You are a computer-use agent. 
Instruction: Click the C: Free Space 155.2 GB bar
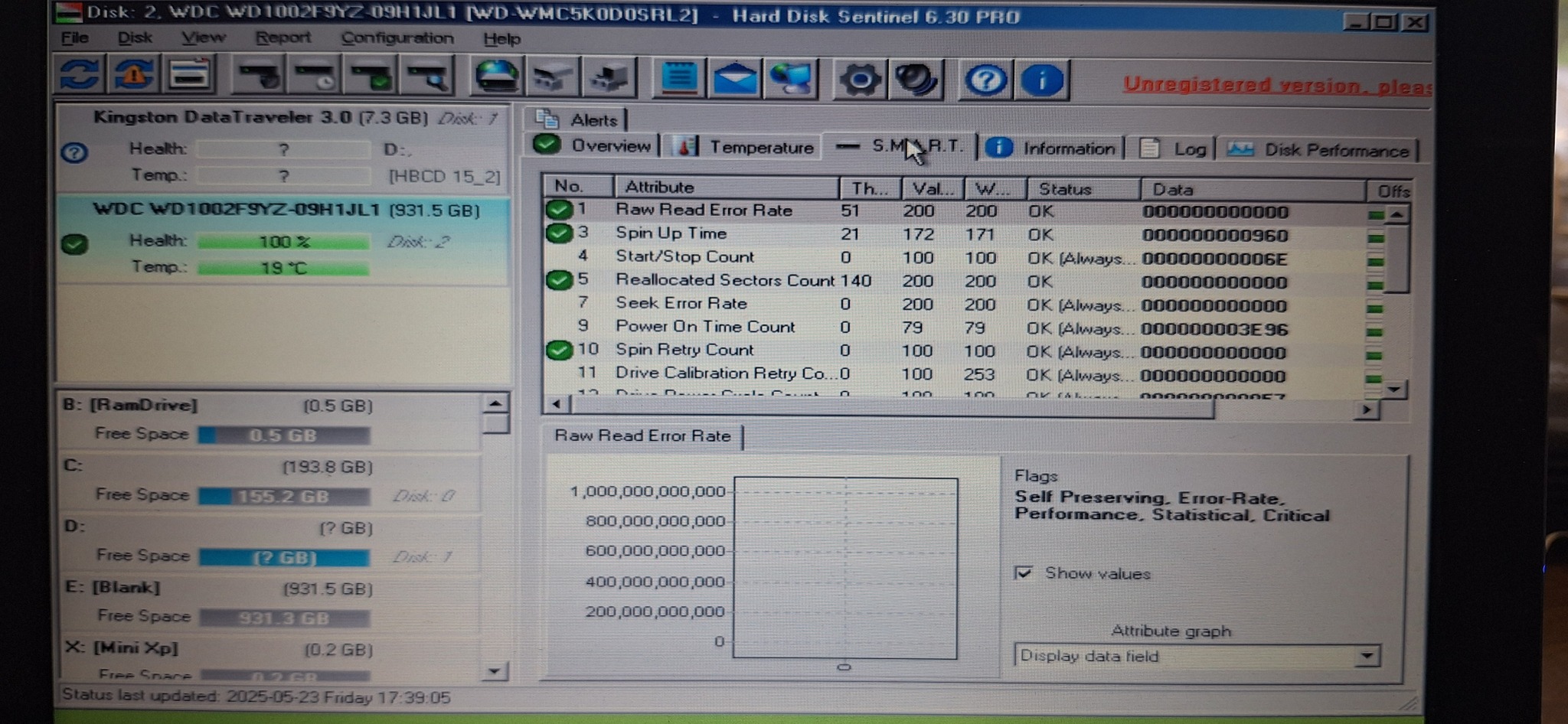tap(284, 497)
